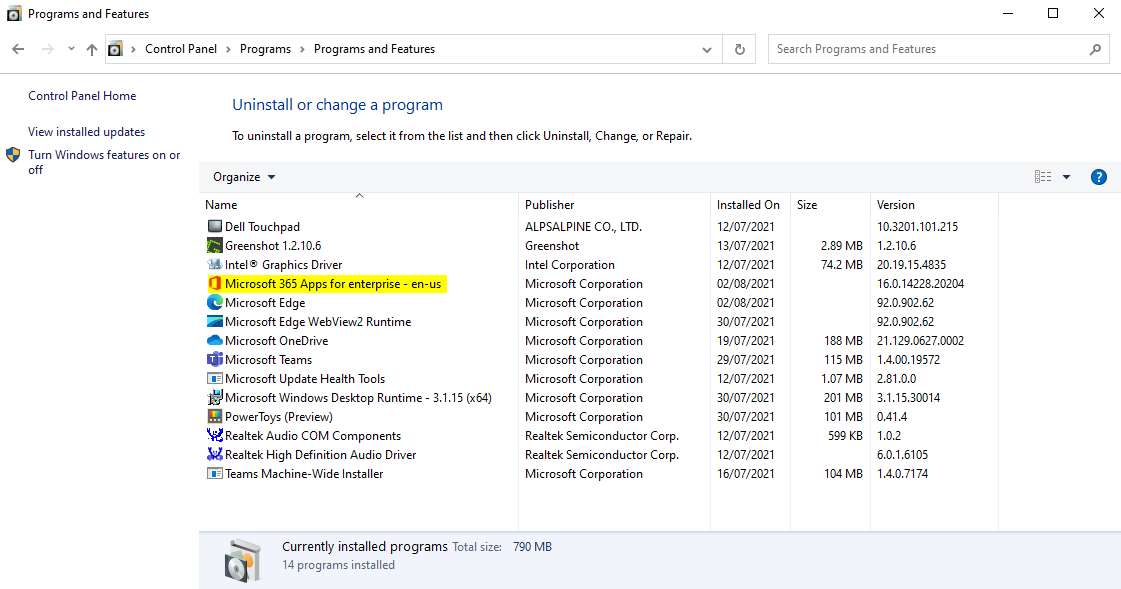Click the address bar Control Panel icon
Screen dimensions: 1121x589
coord(115,49)
